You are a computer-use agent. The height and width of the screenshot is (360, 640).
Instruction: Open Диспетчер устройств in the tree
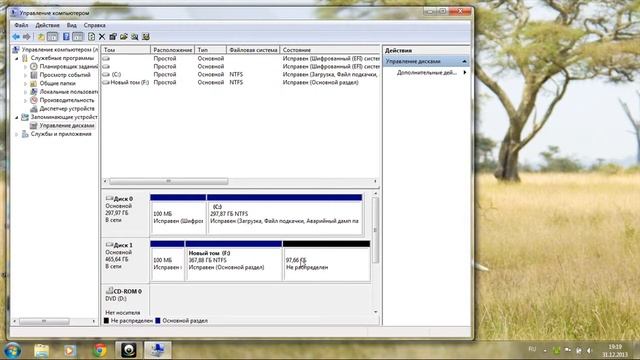point(67,109)
